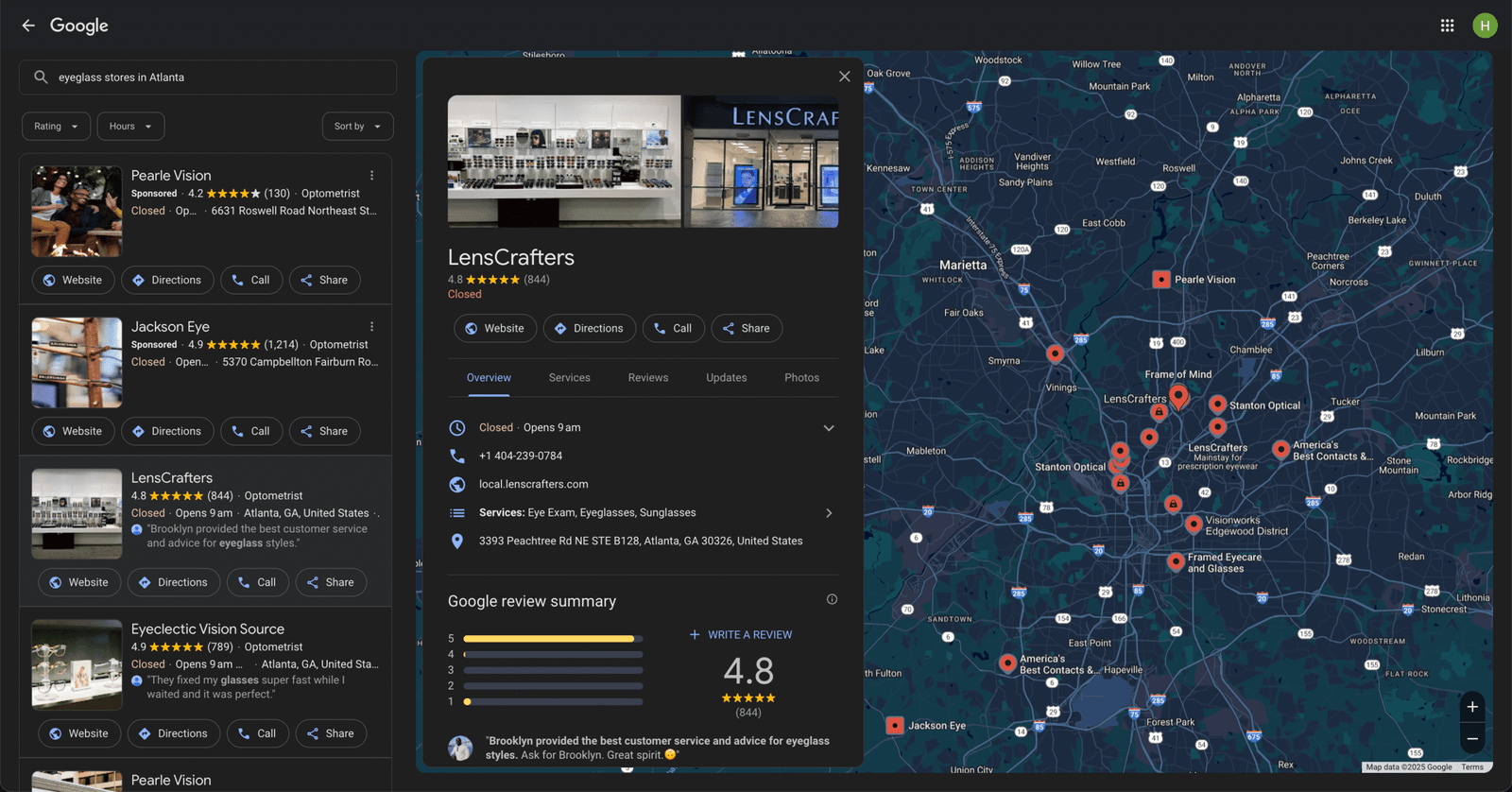Screen dimensions: 1512x792
Task: Call Eyeclectic Vision Source
Action: (x=258, y=733)
